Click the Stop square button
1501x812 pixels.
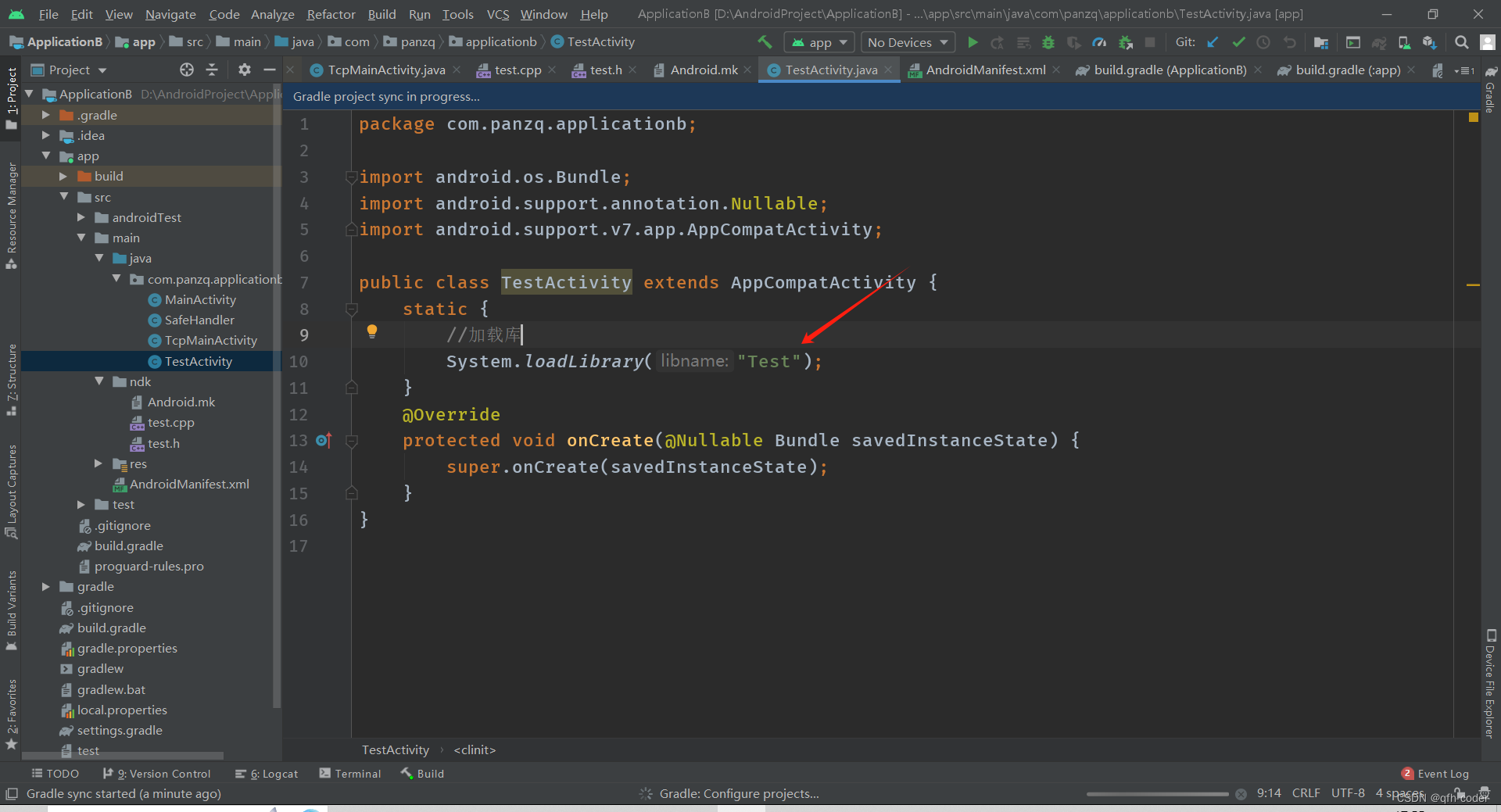(x=1150, y=42)
